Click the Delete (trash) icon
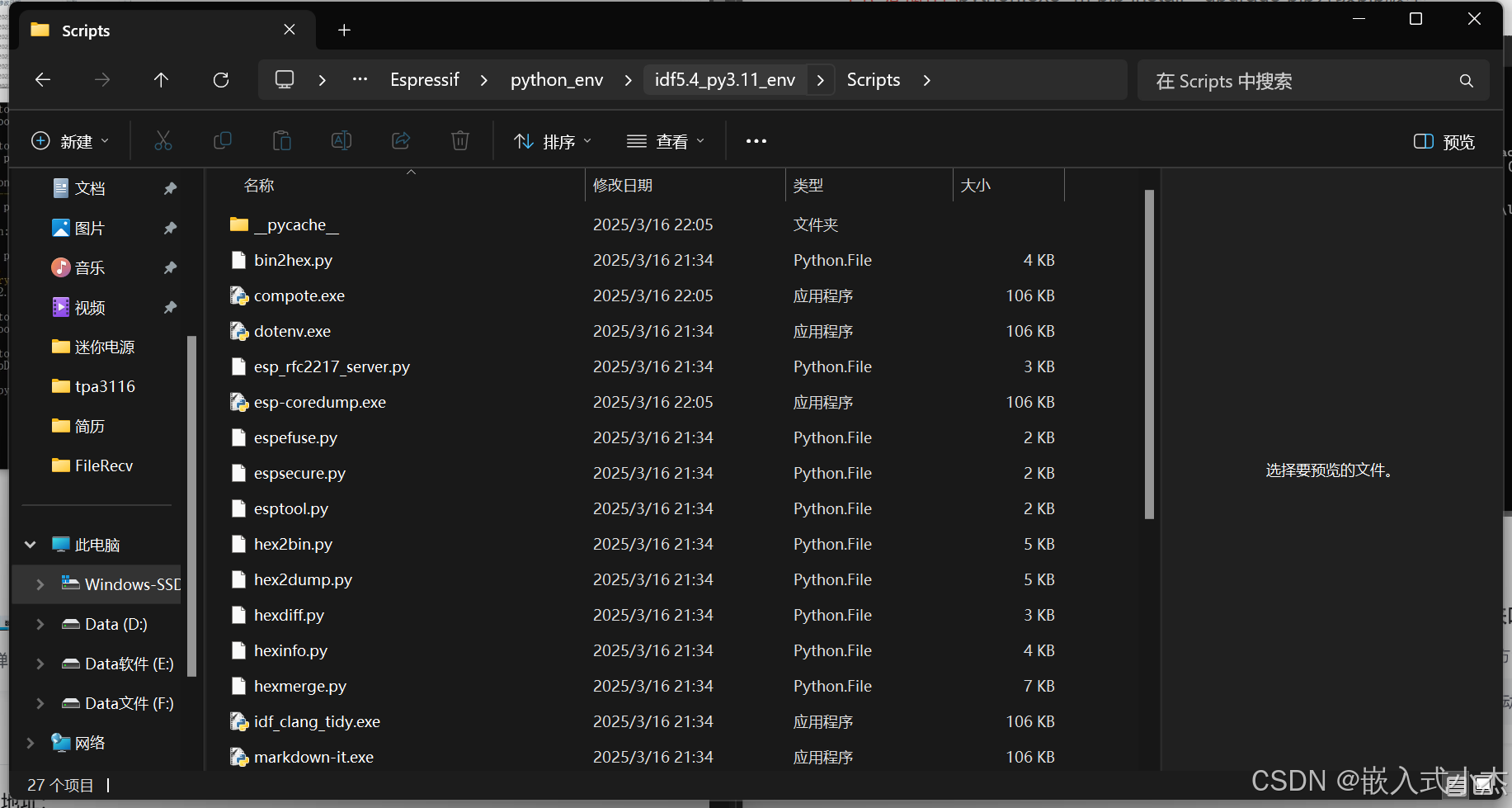Image resolution: width=1512 pixels, height=808 pixels. (460, 140)
